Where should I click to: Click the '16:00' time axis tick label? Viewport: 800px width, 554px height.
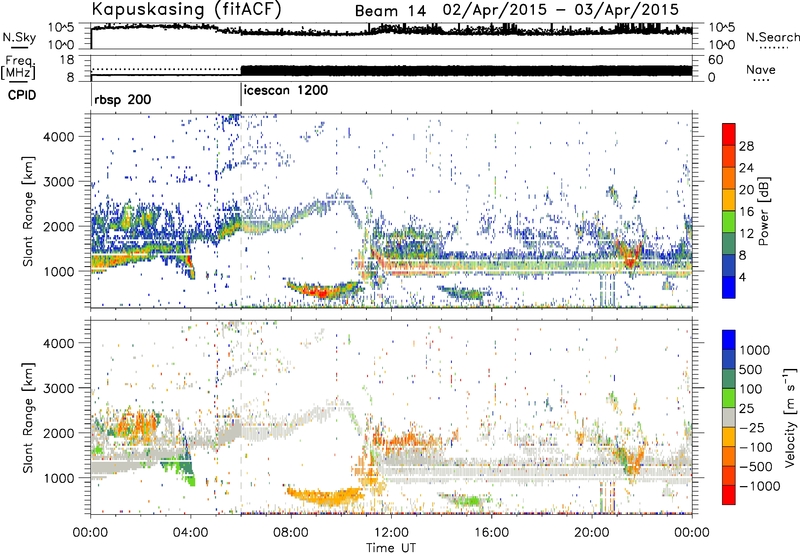coord(491,533)
